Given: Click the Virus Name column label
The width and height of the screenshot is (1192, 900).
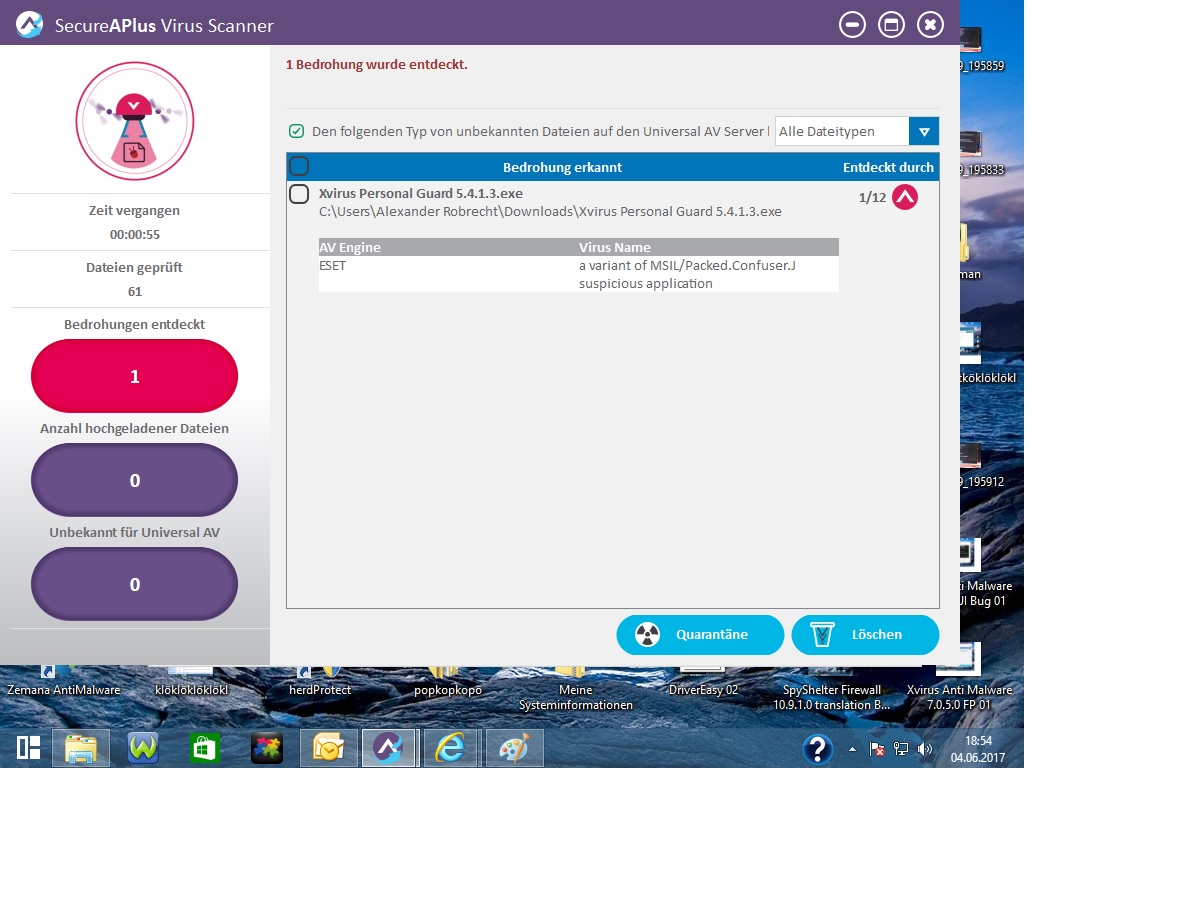Looking at the screenshot, I should coord(614,247).
